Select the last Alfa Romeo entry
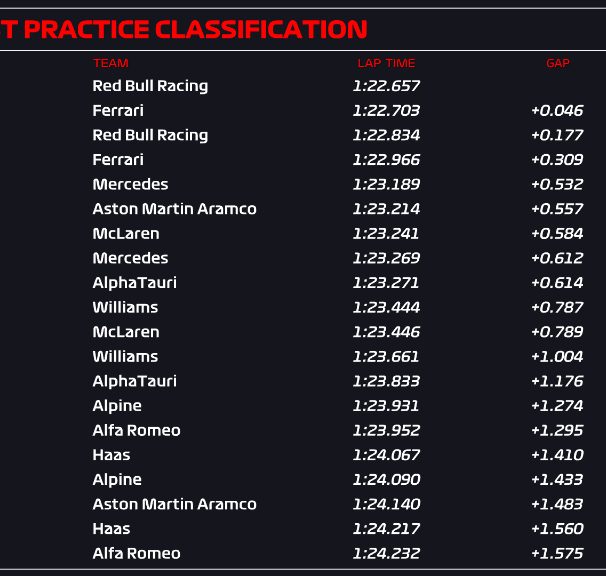The width and height of the screenshot is (606, 576). [136, 553]
